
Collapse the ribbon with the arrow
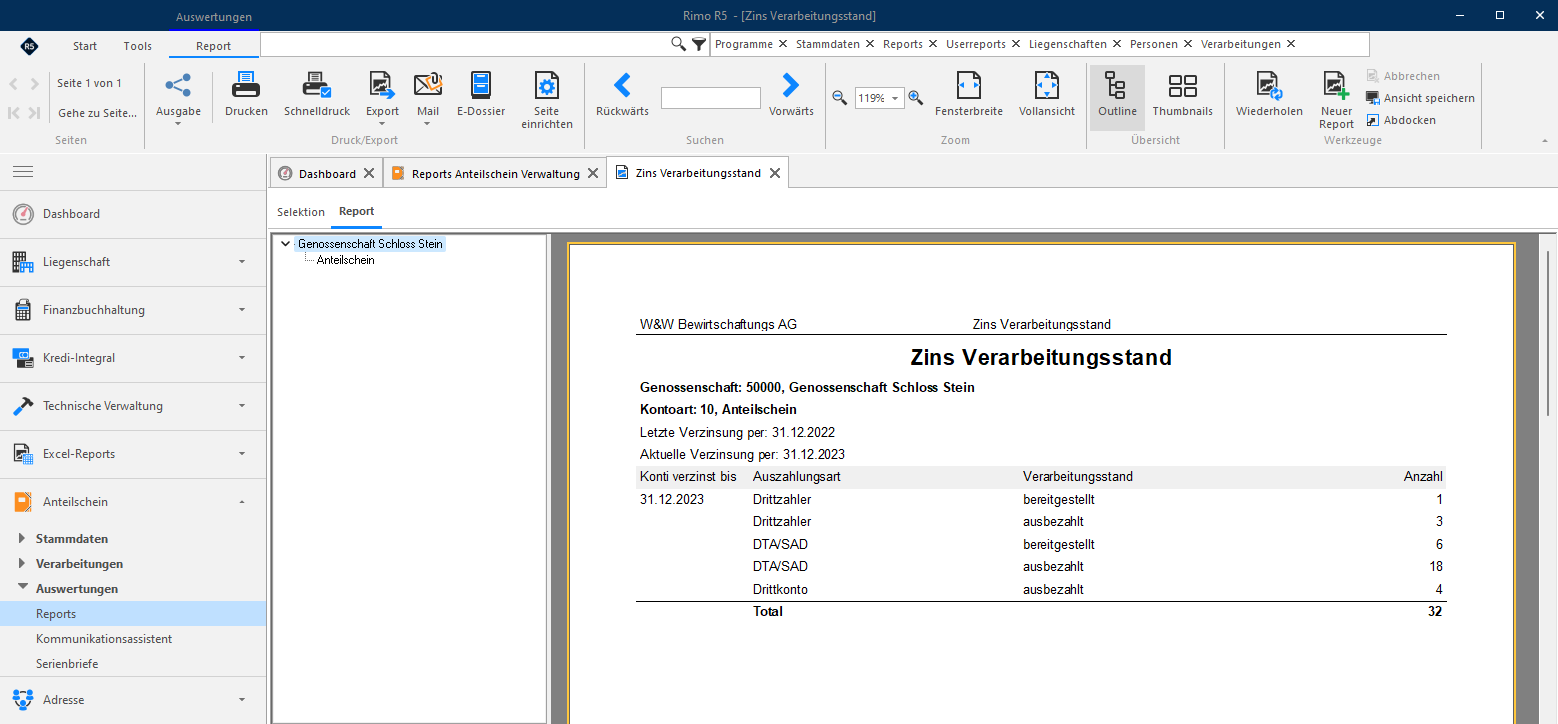[1545, 141]
